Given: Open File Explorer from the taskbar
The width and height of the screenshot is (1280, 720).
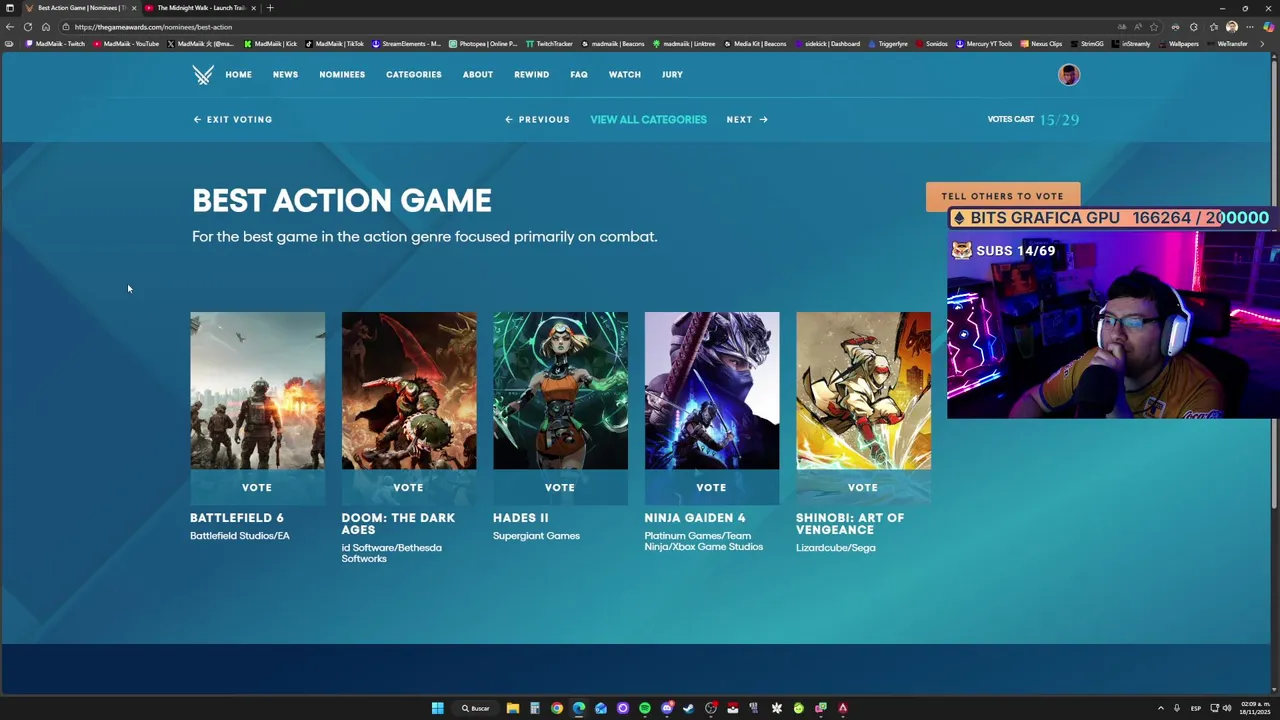Looking at the screenshot, I should [512, 708].
